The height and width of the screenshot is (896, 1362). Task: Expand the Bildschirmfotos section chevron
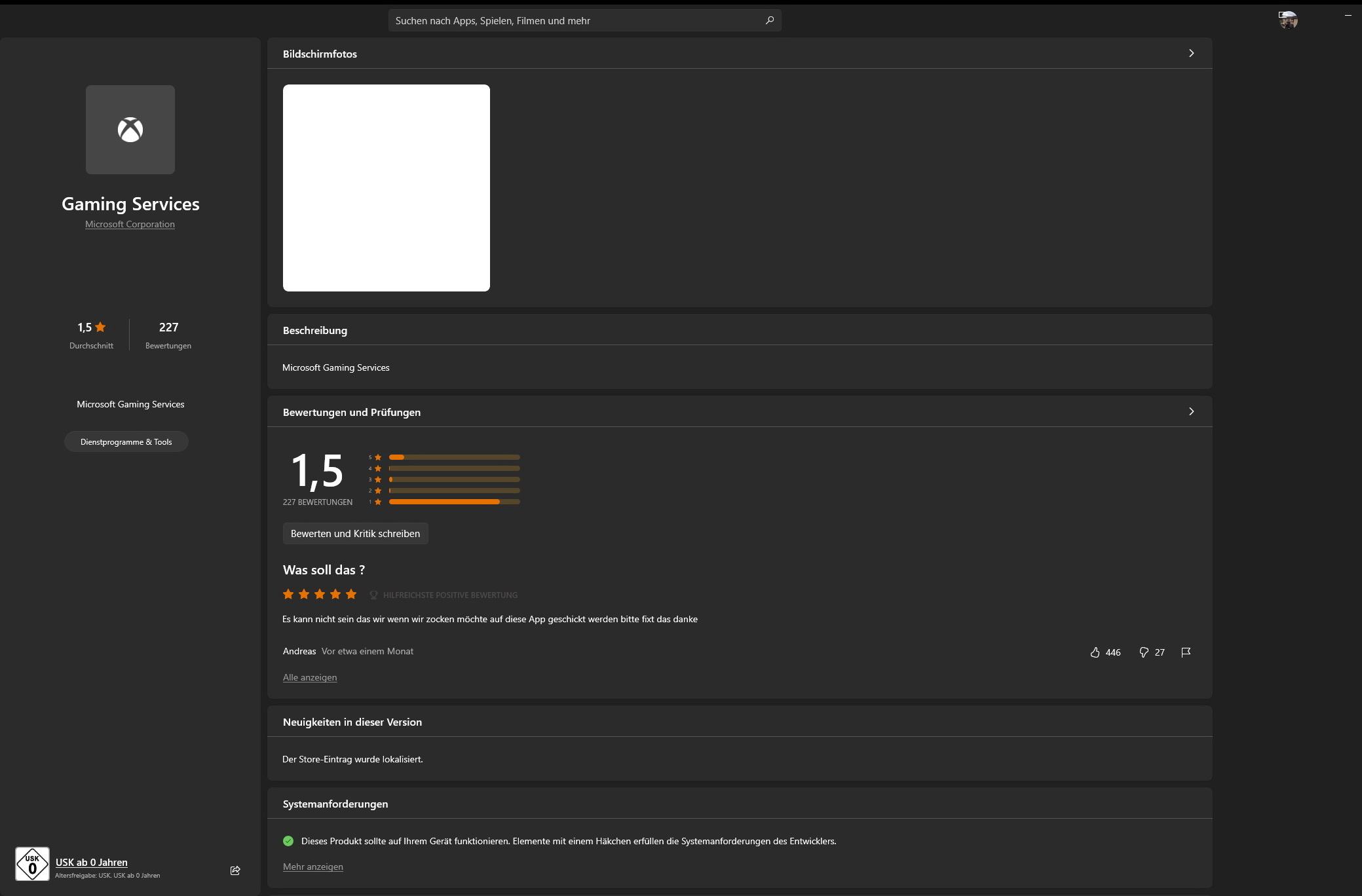(x=1191, y=53)
